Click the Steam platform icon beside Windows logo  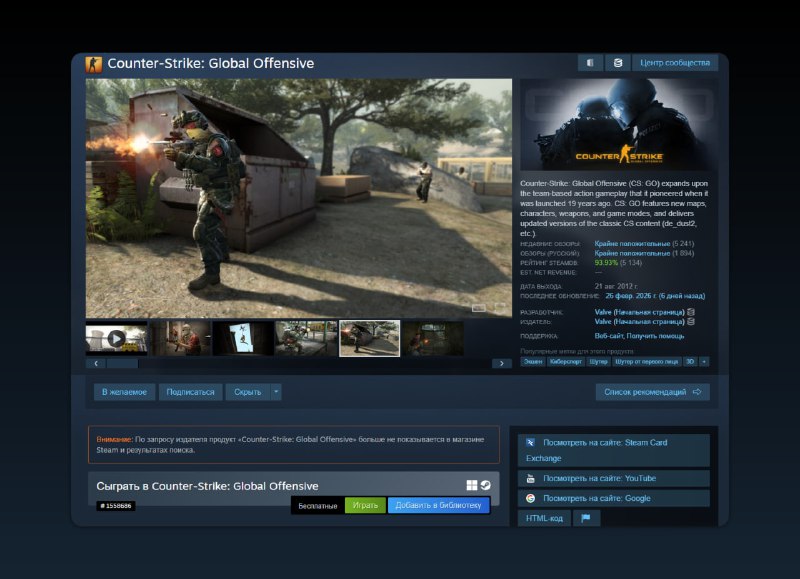[x=486, y=485]
